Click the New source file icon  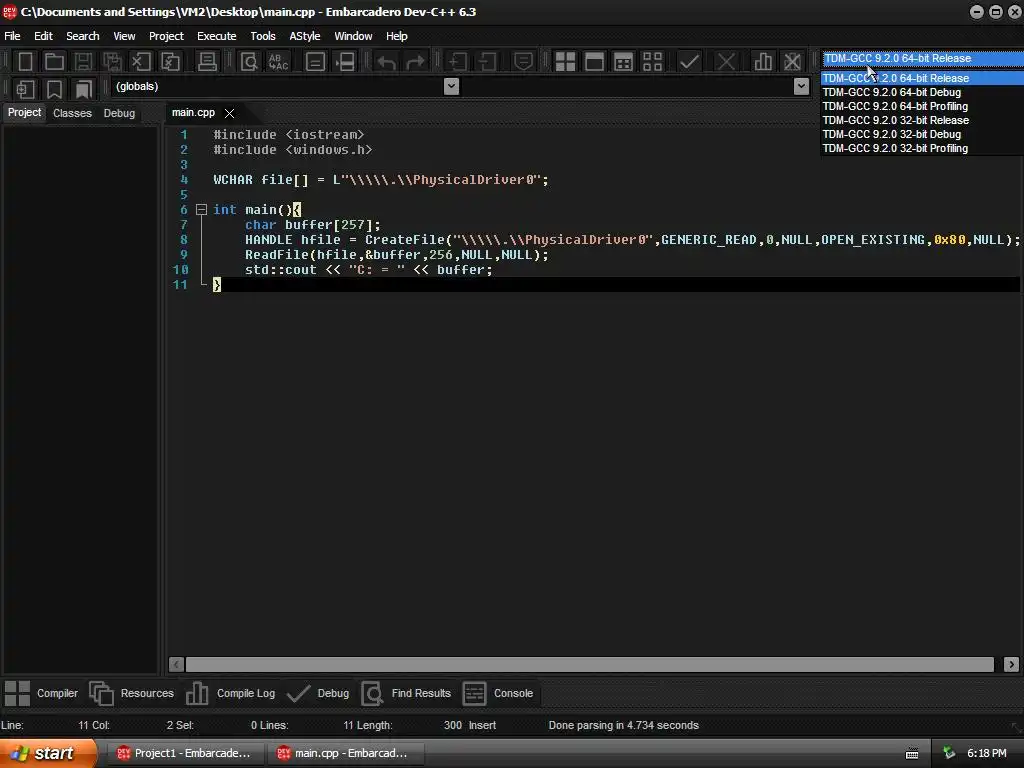click(x=25, y=62)
